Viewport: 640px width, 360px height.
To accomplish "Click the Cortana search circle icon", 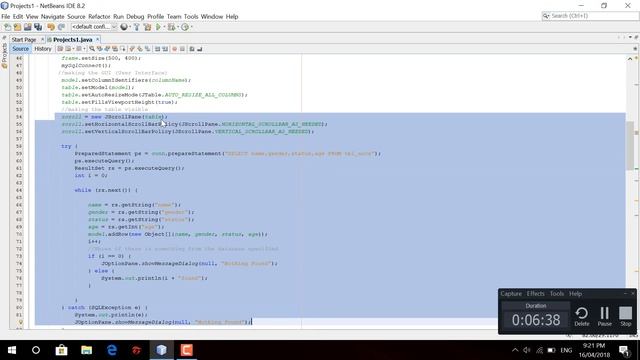I will pyautogui.click(x=36, y=350).
